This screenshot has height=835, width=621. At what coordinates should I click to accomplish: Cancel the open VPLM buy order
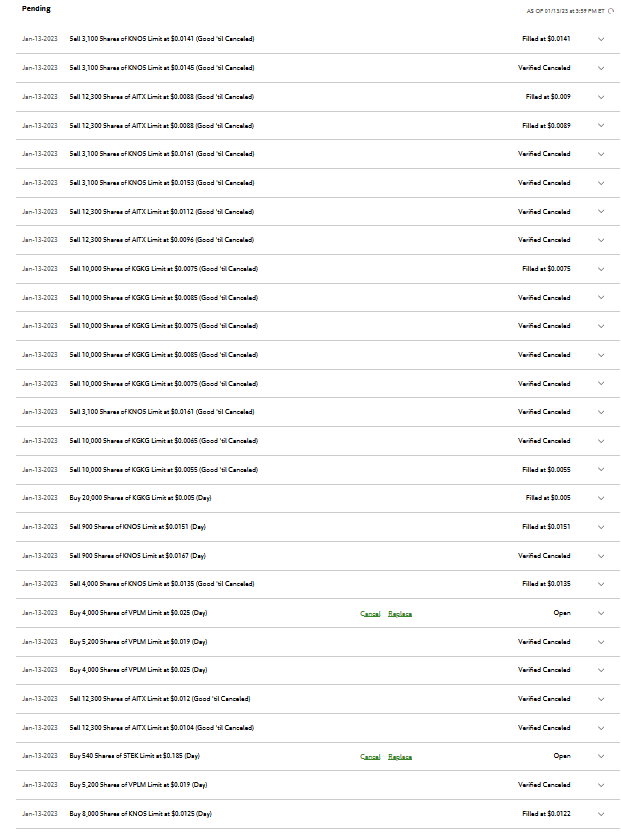pyautogui.click(x=370, y=613)
